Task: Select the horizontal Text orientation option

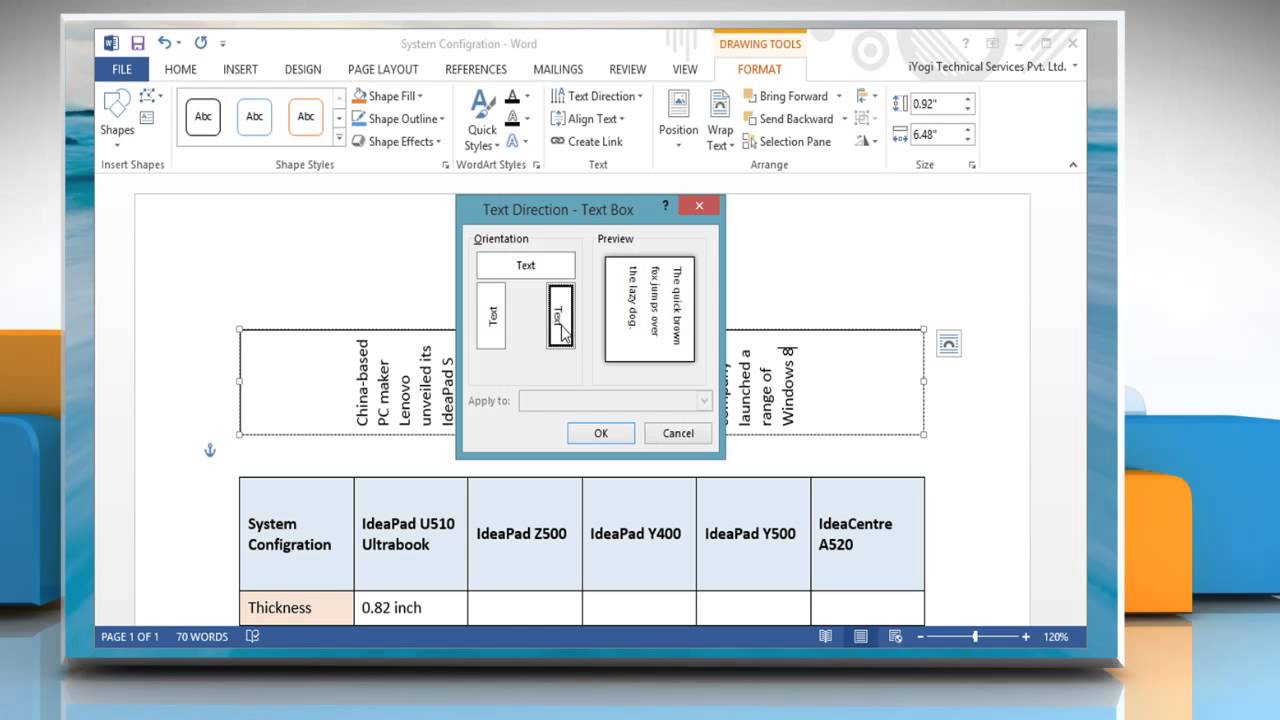Action: pos(526,265)
